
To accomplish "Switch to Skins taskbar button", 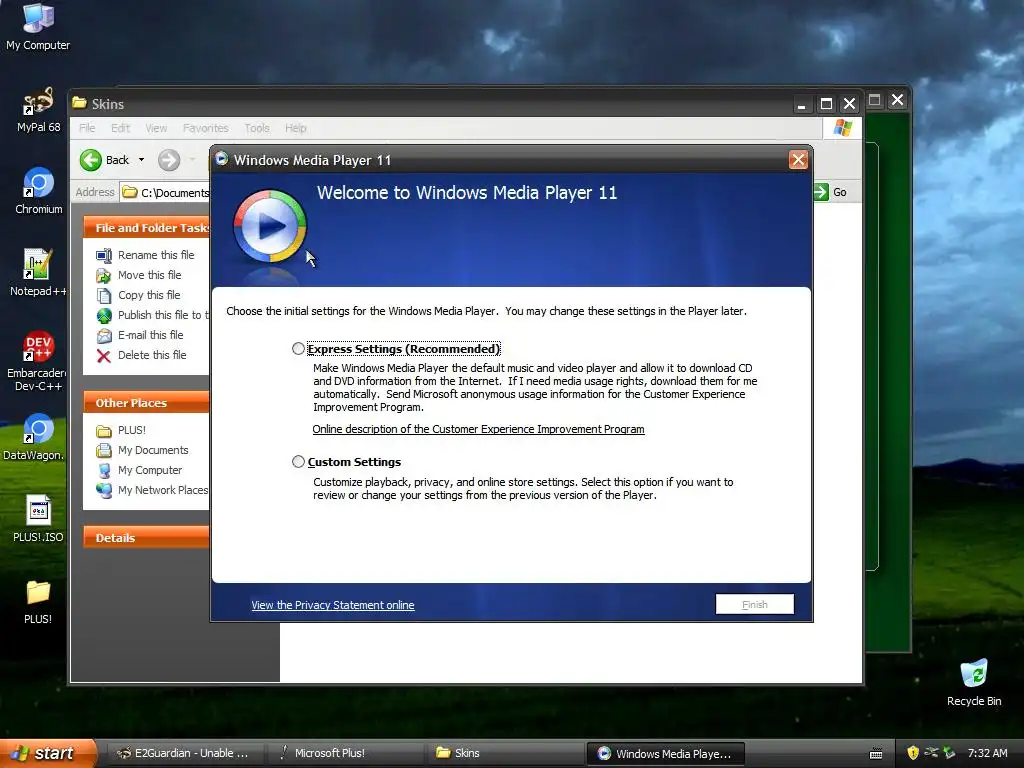I will (x=506, y=754).
